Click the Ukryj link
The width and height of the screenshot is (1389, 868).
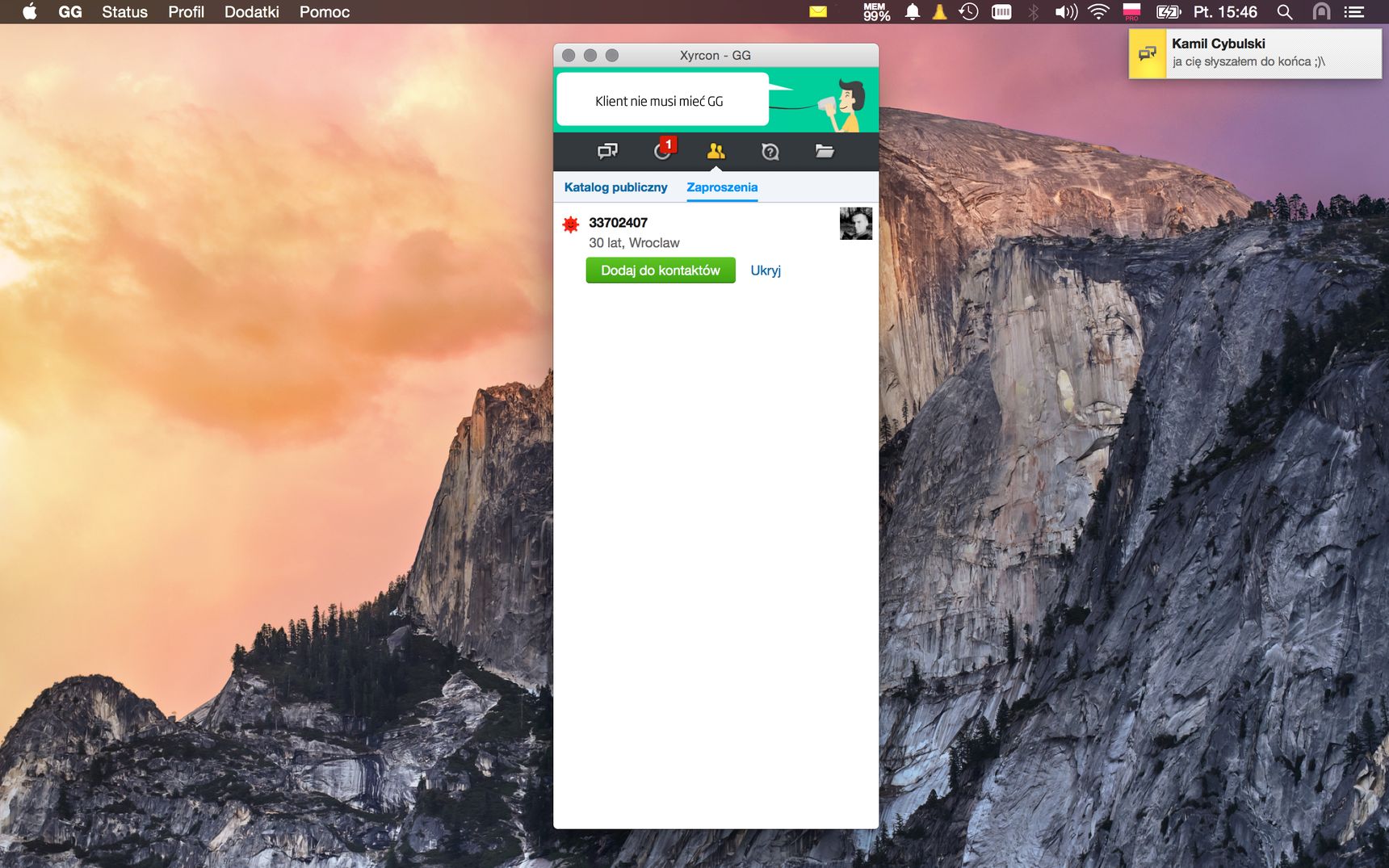[x=766, y=270]
